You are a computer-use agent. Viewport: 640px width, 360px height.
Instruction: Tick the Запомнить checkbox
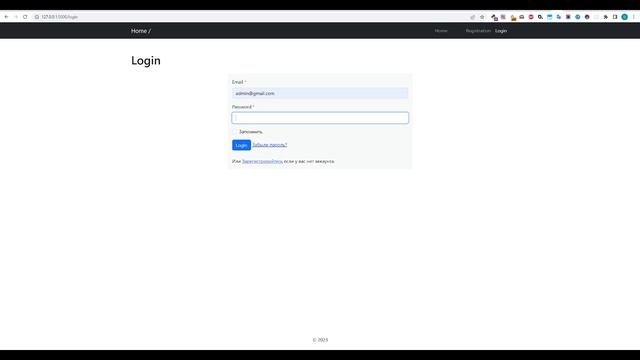[235, 132]
